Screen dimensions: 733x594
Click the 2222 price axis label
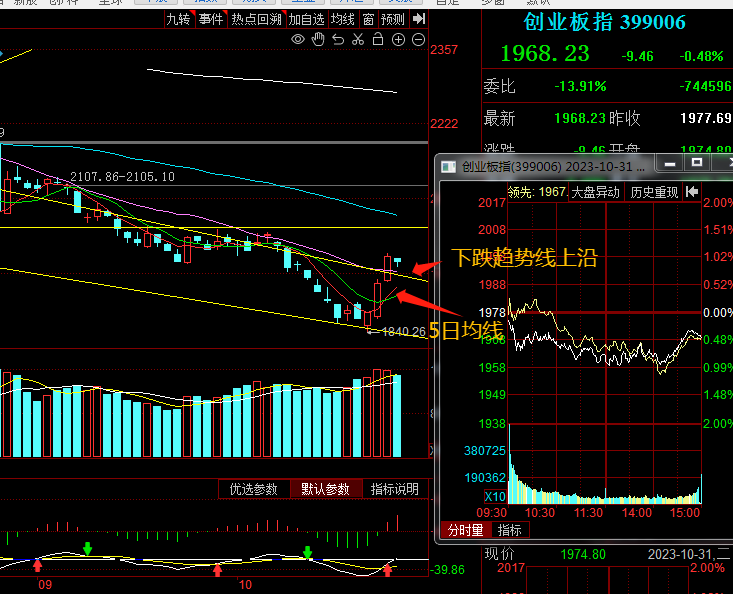coord(444,123)
